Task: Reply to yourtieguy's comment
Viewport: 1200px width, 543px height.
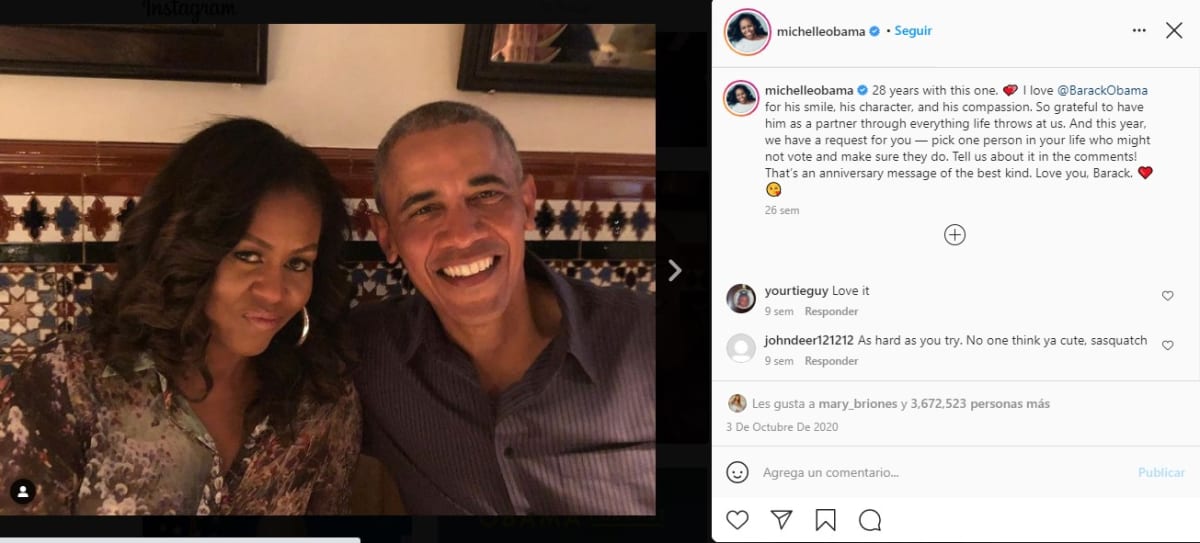Action: click(x=831, y=312)
